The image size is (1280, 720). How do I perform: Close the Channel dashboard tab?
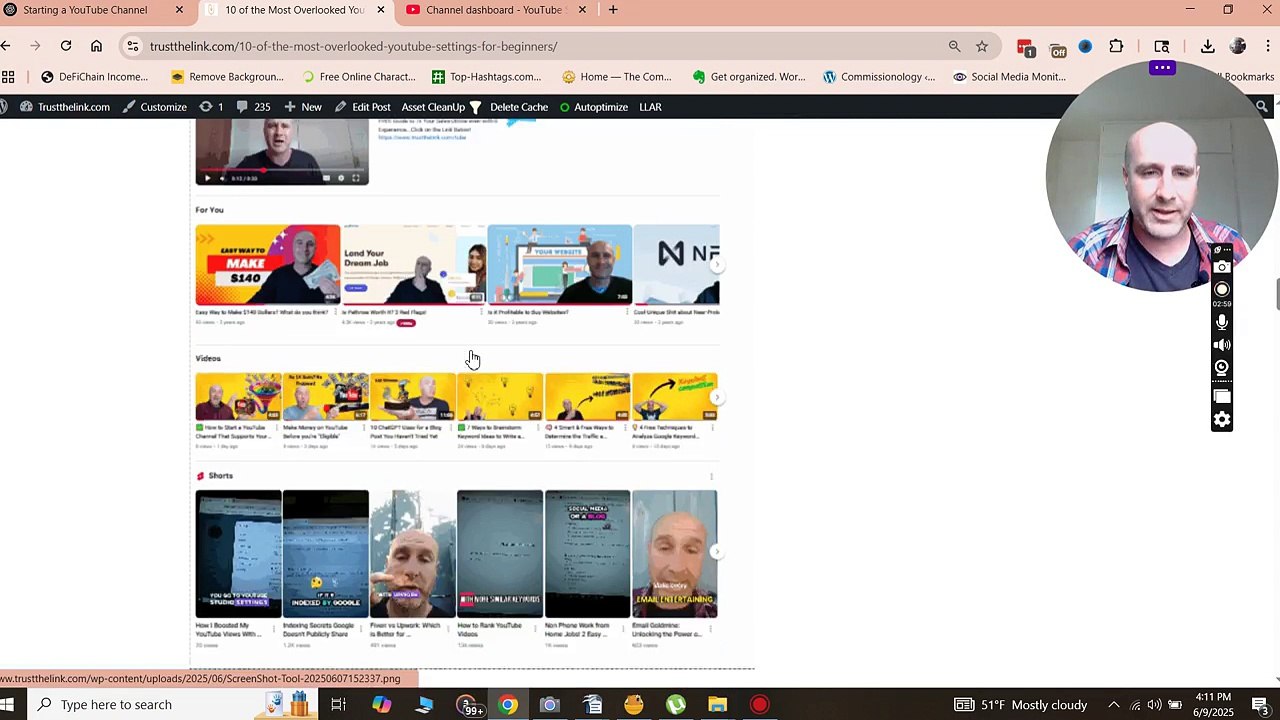pyautogui.click(x=582, y=10)
